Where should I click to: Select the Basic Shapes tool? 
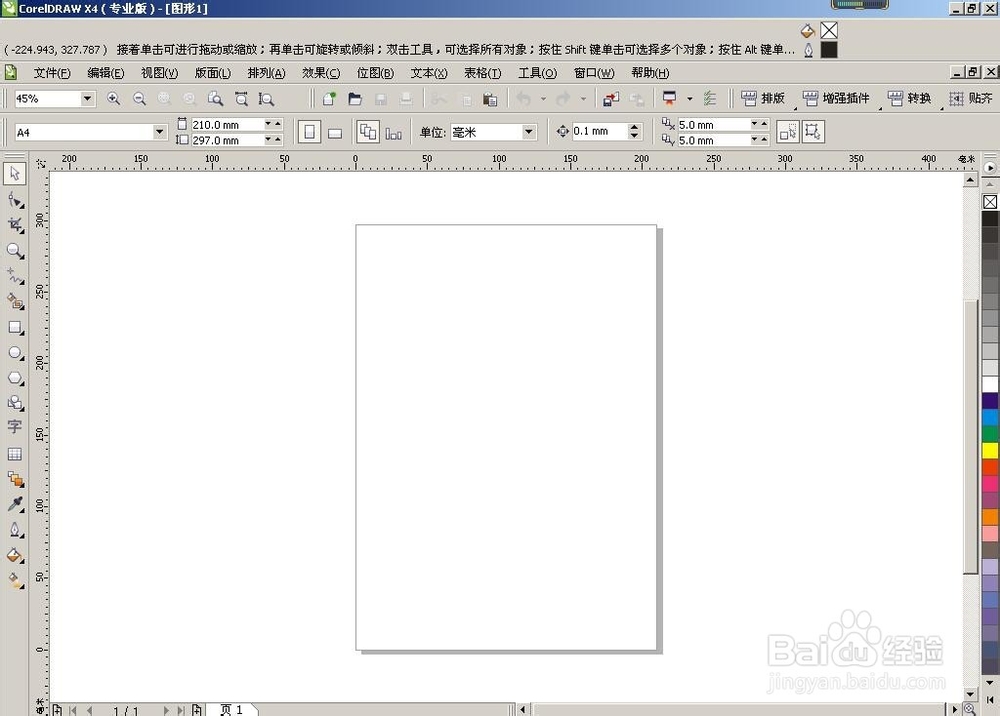click(x=15, y=402)
